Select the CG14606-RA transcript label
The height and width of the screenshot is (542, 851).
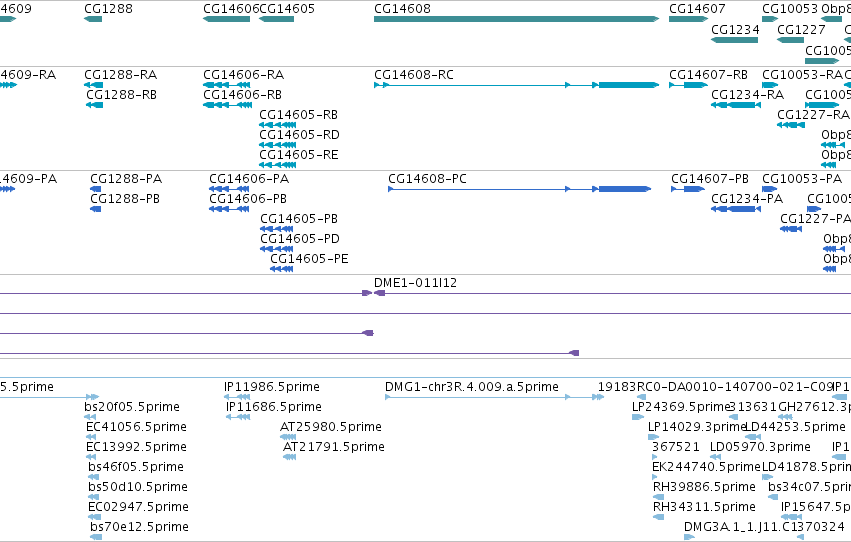point(244,75)
